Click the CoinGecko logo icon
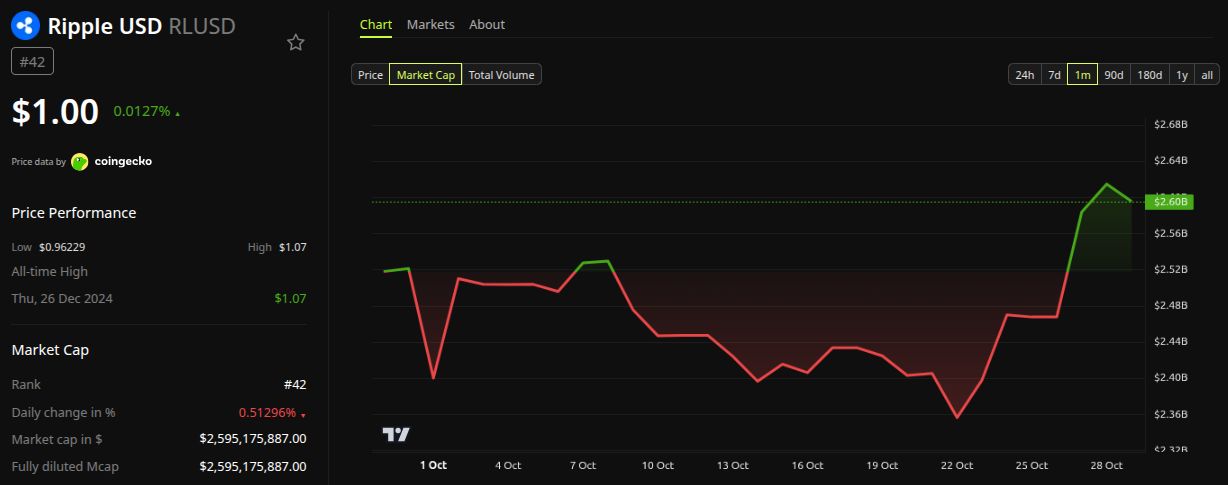The height and width of the screenshot is (485, 1228). coord(80,161)
